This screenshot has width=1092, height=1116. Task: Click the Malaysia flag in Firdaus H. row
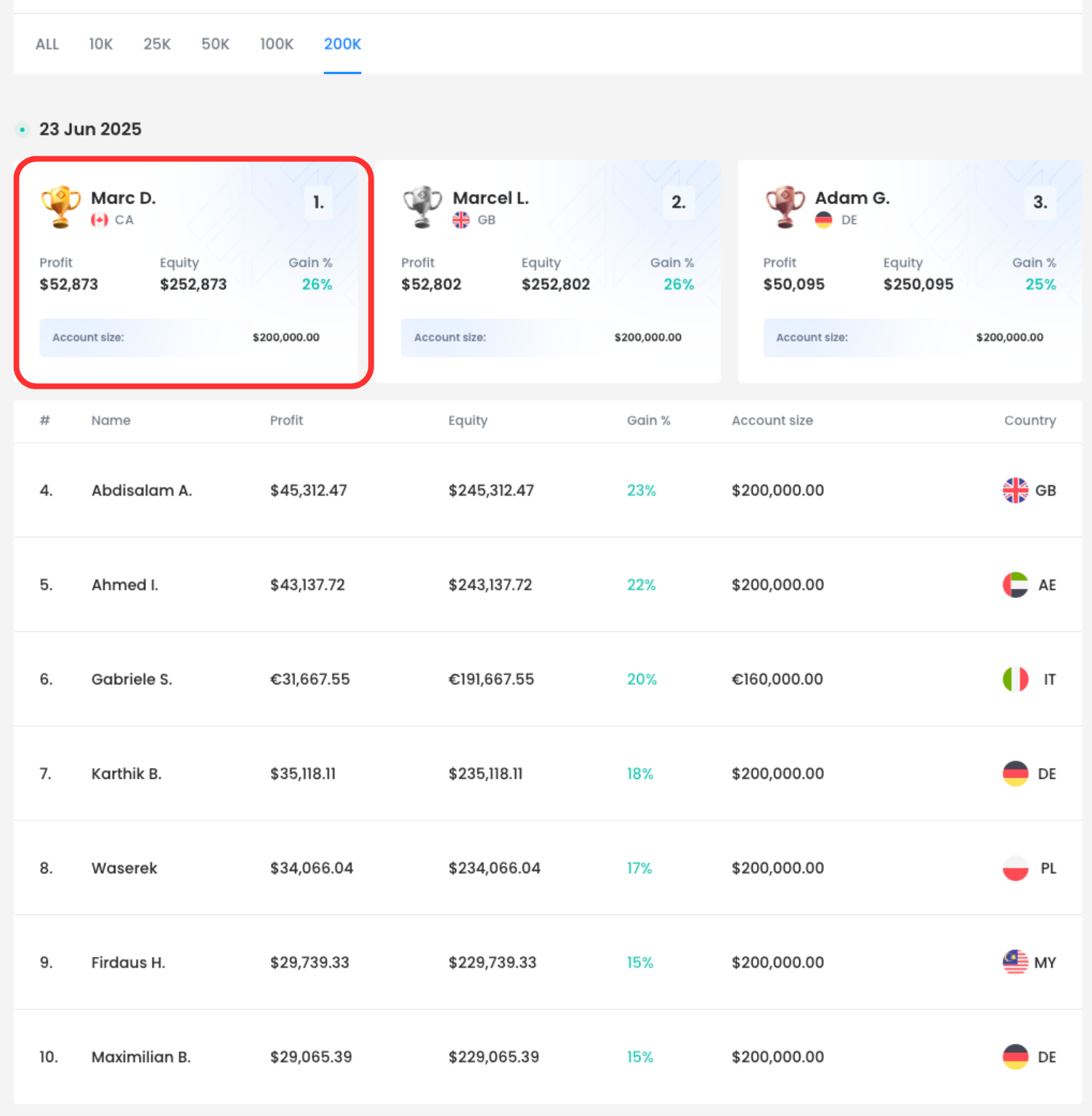[x=1015, y=963]
